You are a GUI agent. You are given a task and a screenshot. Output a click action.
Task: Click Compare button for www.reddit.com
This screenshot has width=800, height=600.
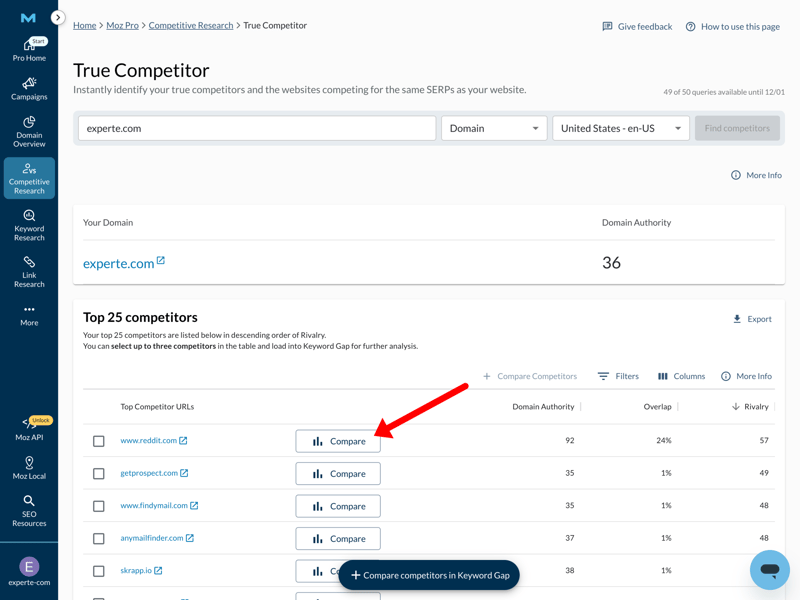(x=338, y=441)
